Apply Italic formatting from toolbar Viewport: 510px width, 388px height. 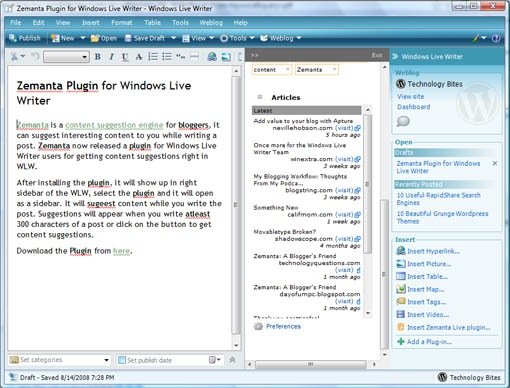[111, 57]
